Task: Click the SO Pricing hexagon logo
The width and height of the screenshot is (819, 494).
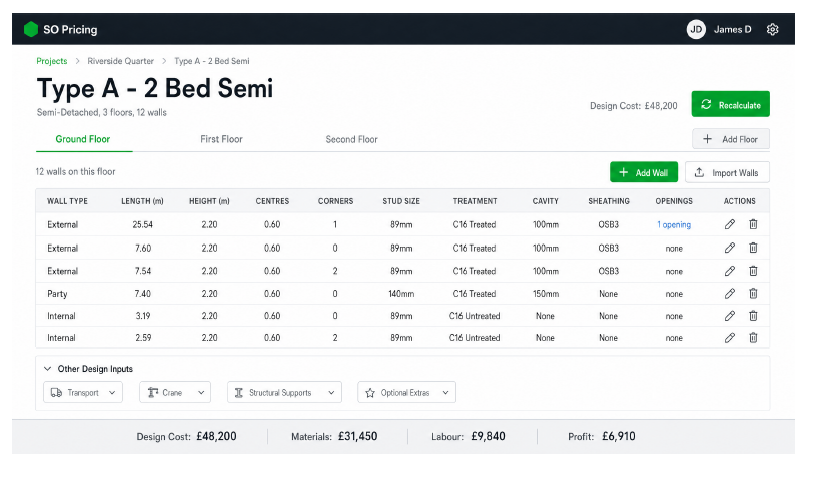Action: click(31, 29)
